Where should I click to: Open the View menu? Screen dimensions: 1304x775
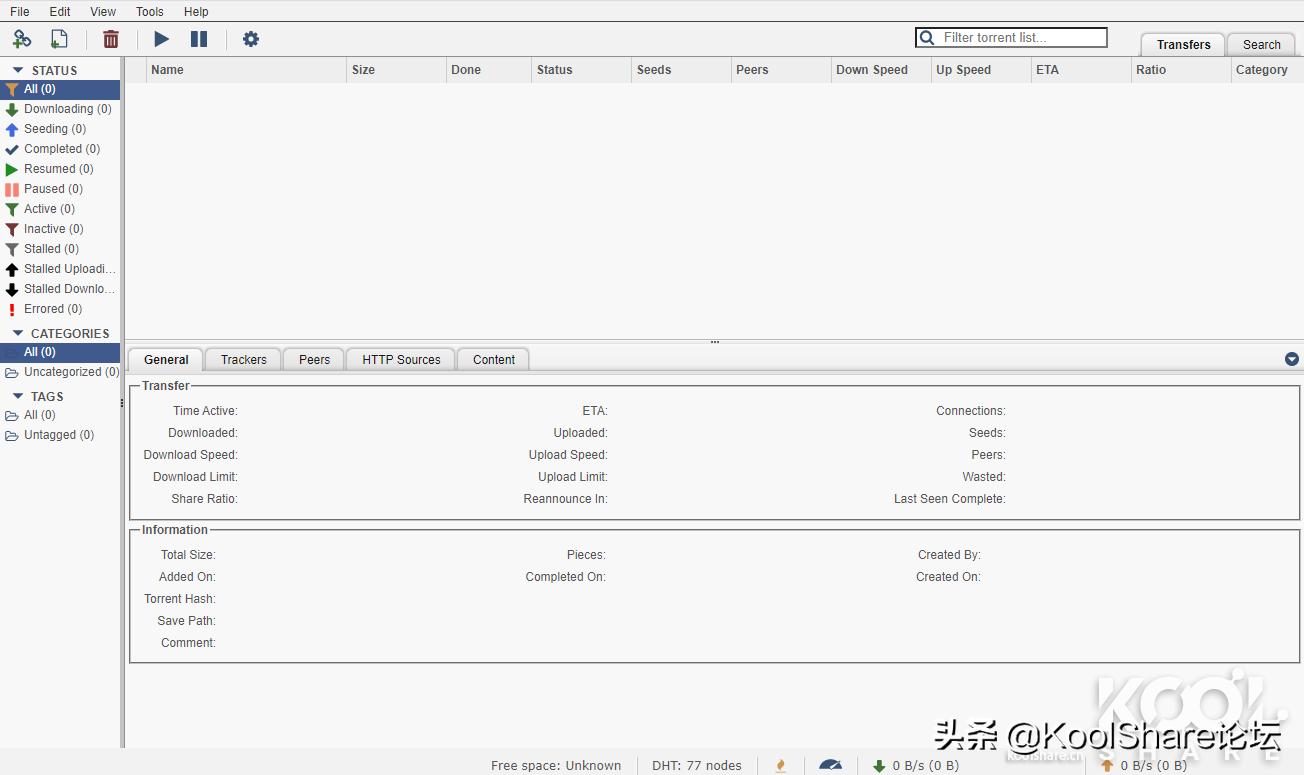pos(103,11)
